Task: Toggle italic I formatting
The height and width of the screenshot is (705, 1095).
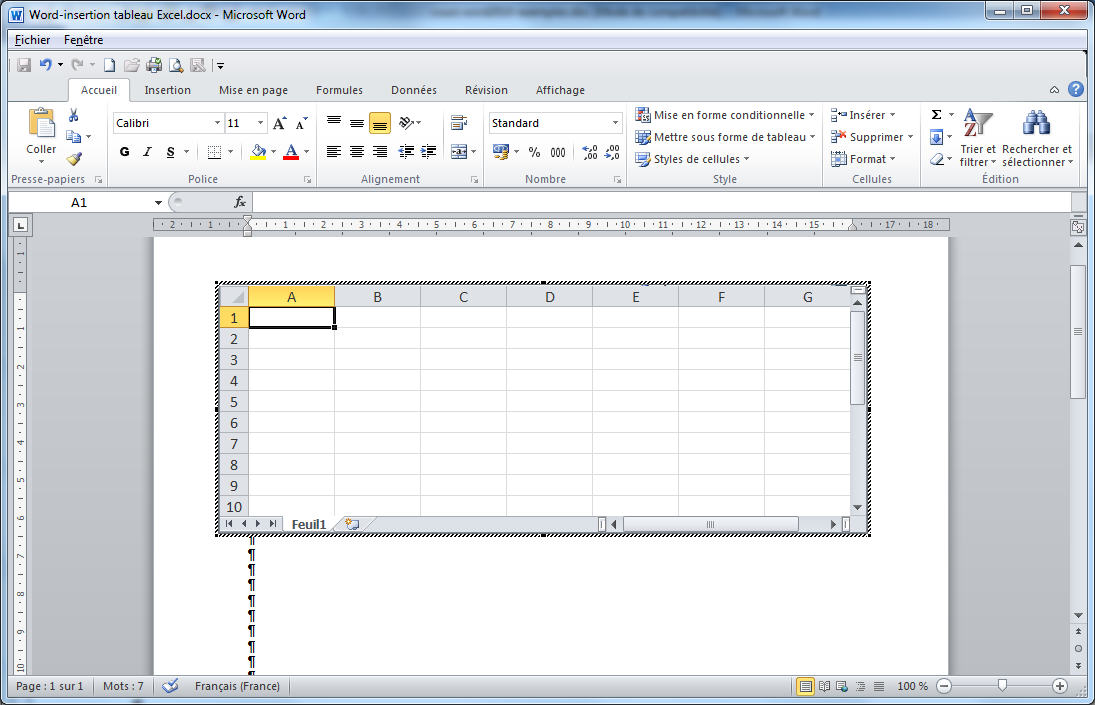Action: pos(147,151)
